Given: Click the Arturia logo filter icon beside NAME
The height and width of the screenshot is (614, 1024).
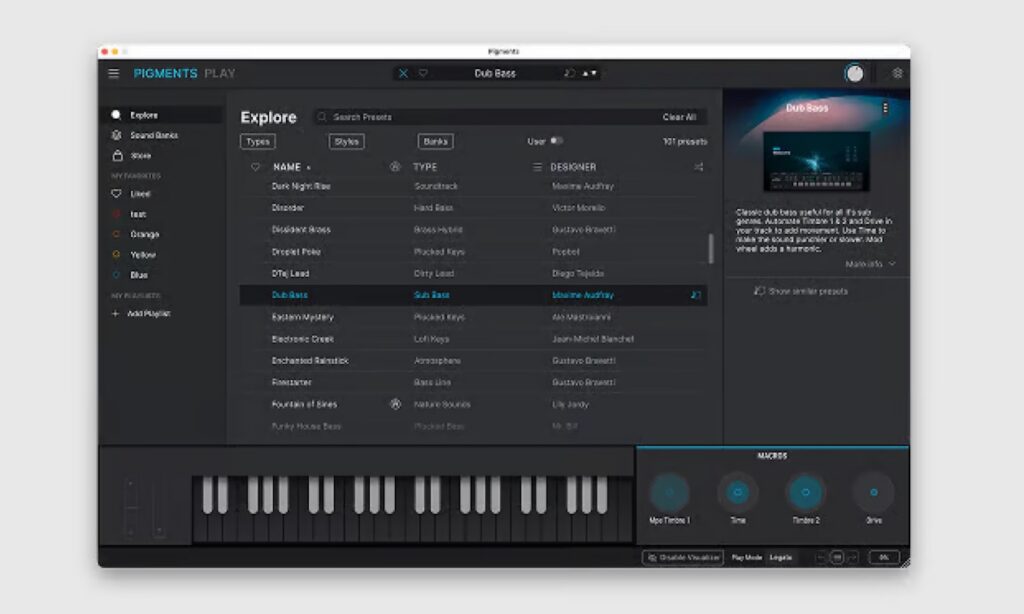Looking at the screenshot, I should click(x=395, y=167).
